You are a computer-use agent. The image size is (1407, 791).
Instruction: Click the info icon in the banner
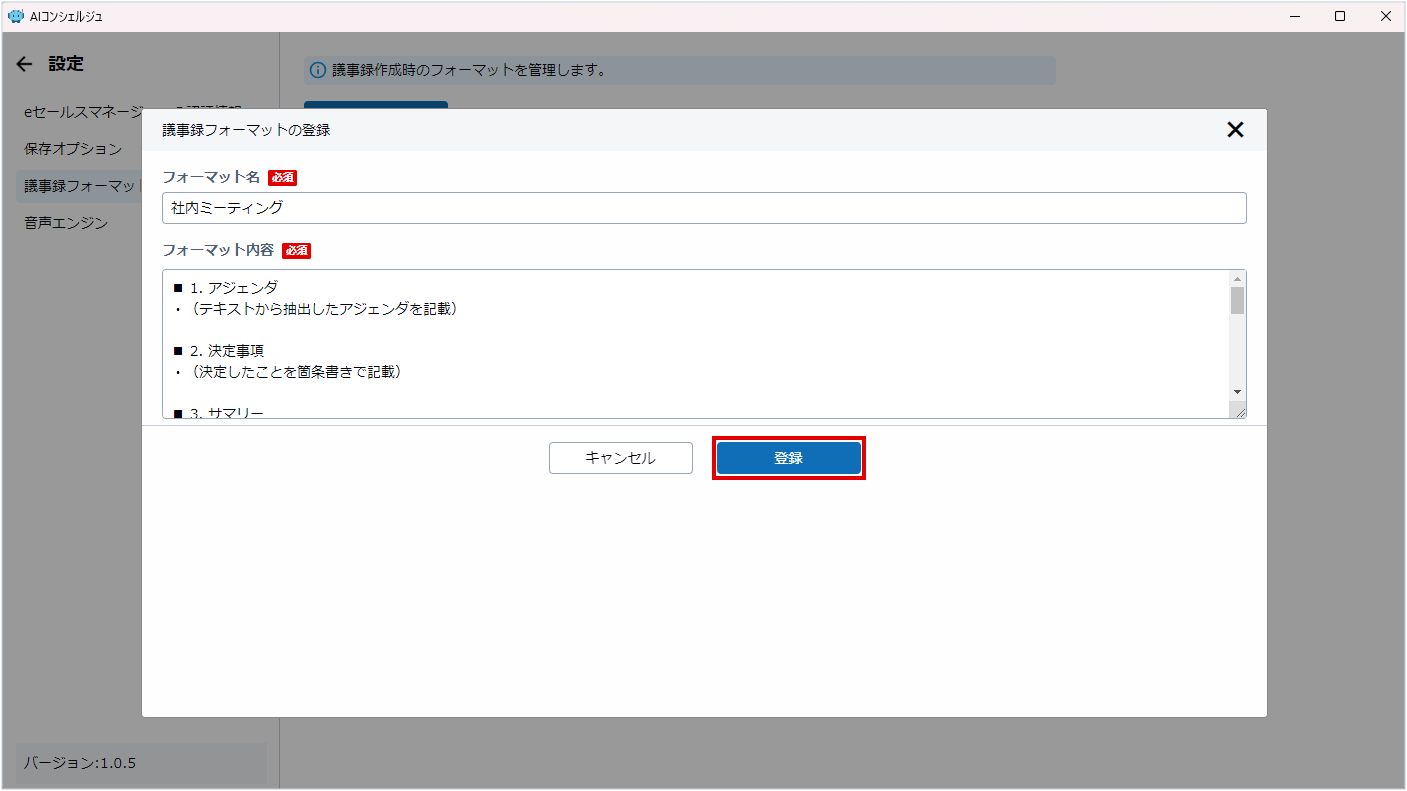tap(318, 70)
